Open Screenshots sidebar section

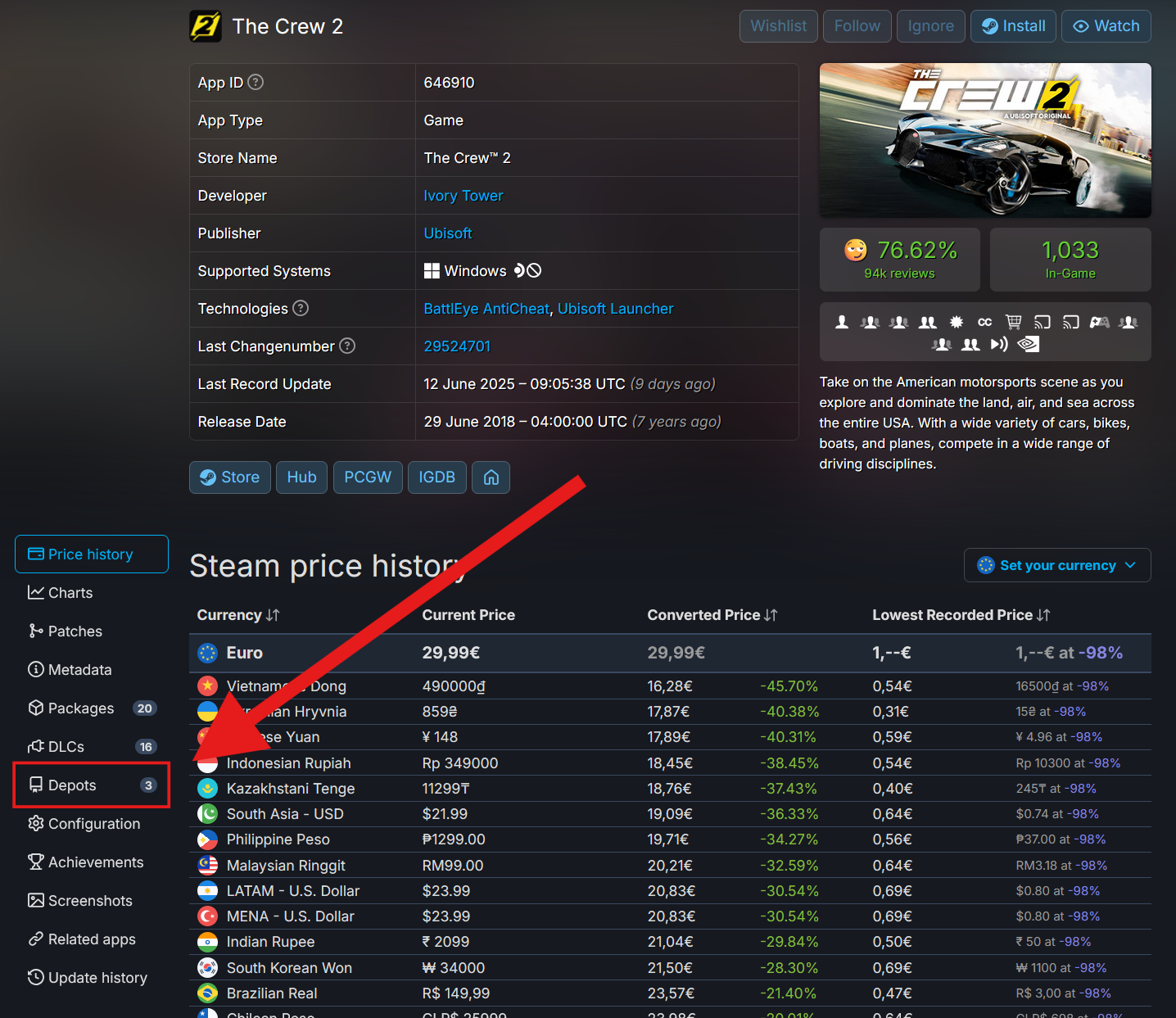(x=92, y=901)
